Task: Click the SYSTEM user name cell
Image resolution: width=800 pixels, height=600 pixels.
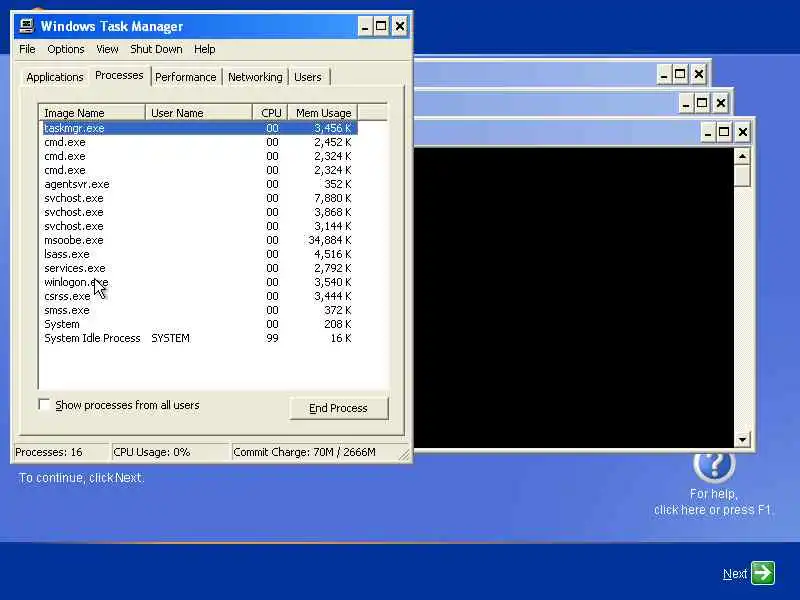Action: [170, 338]
